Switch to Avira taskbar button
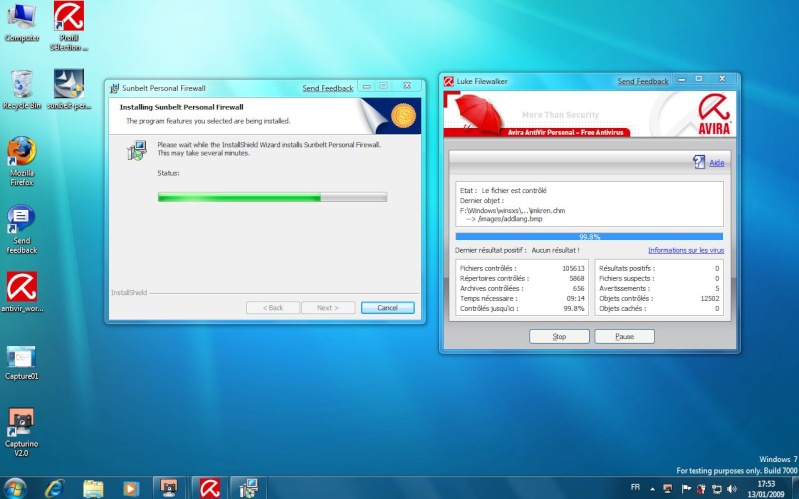799x499 pixels. pos(209,488)
